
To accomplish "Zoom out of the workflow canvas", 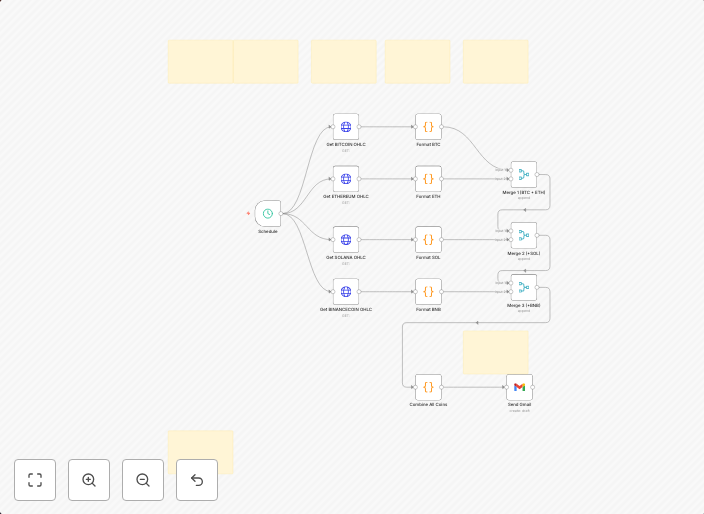I will pos(143,480).
